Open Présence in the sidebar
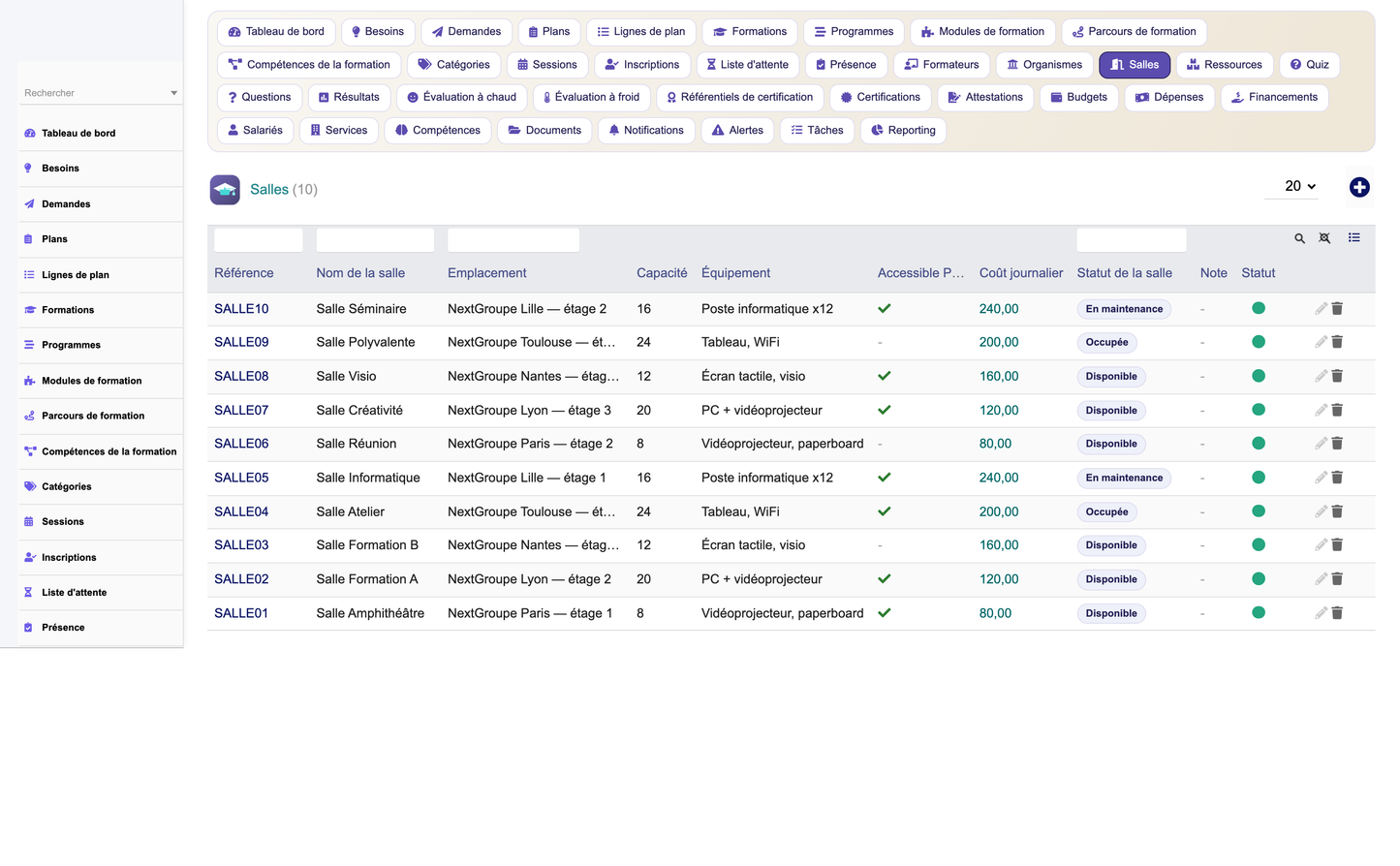 click(63, 627)
